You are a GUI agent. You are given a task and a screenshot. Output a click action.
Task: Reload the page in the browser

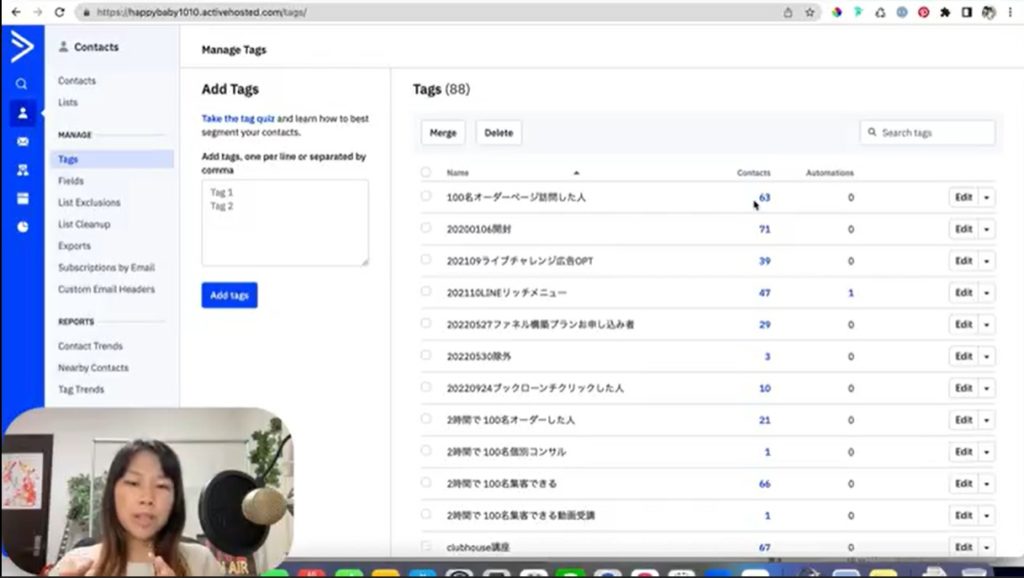tap(59, 12)
